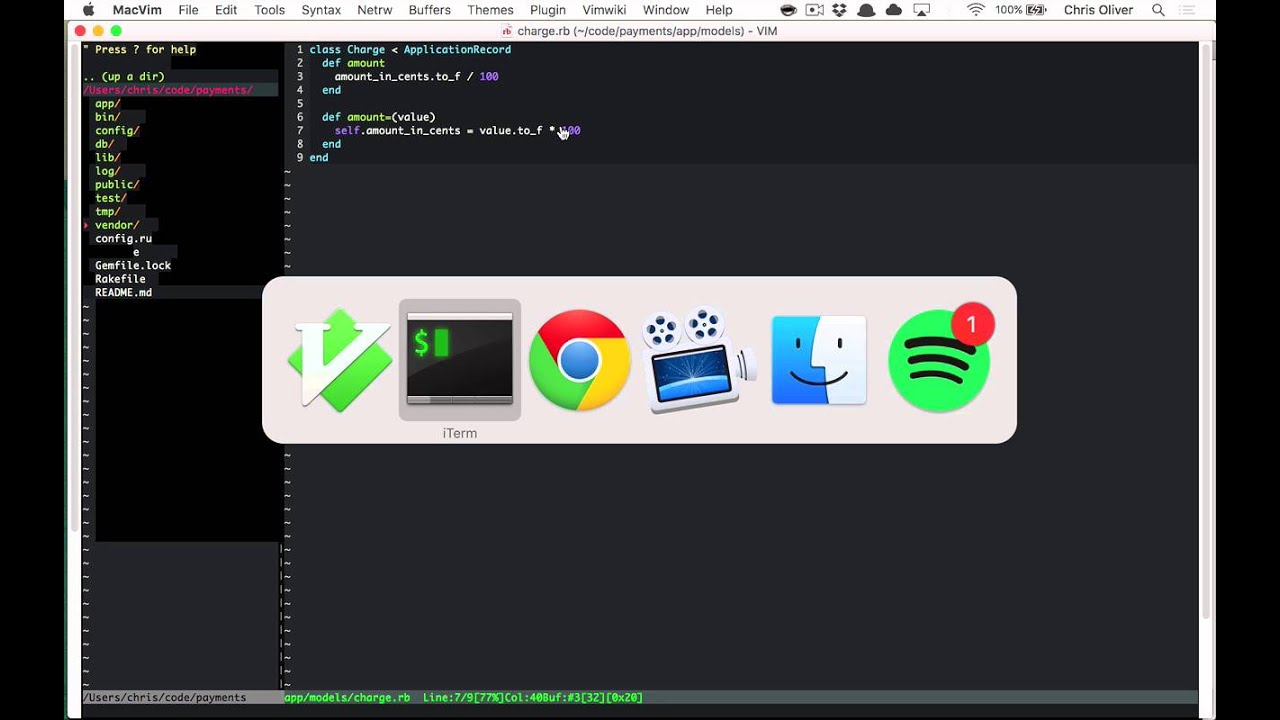Expand the config/ folder in tree
The image size is (1280, 720).
click(117, 131)
